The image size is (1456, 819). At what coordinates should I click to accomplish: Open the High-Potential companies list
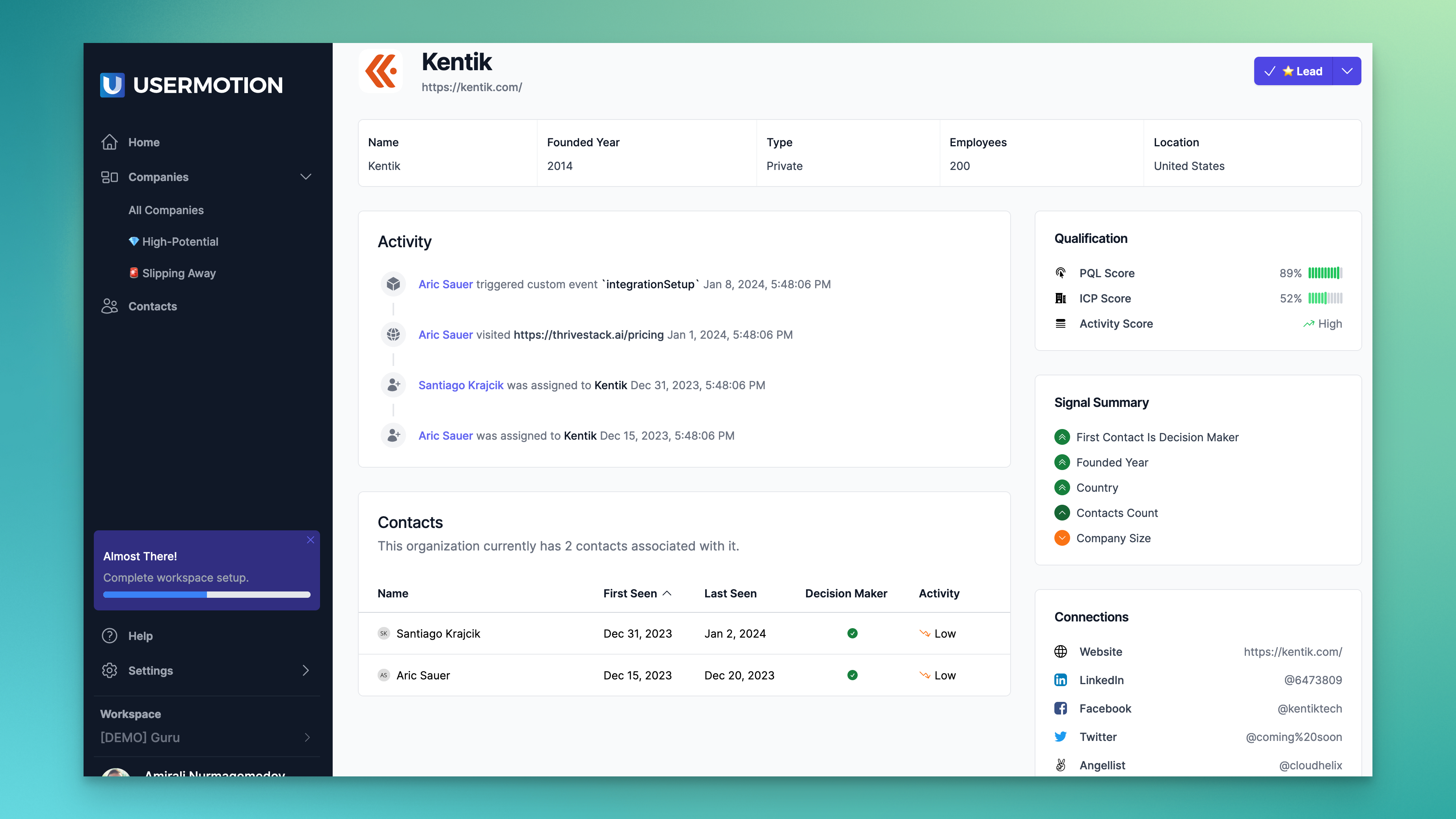point(180,241)
